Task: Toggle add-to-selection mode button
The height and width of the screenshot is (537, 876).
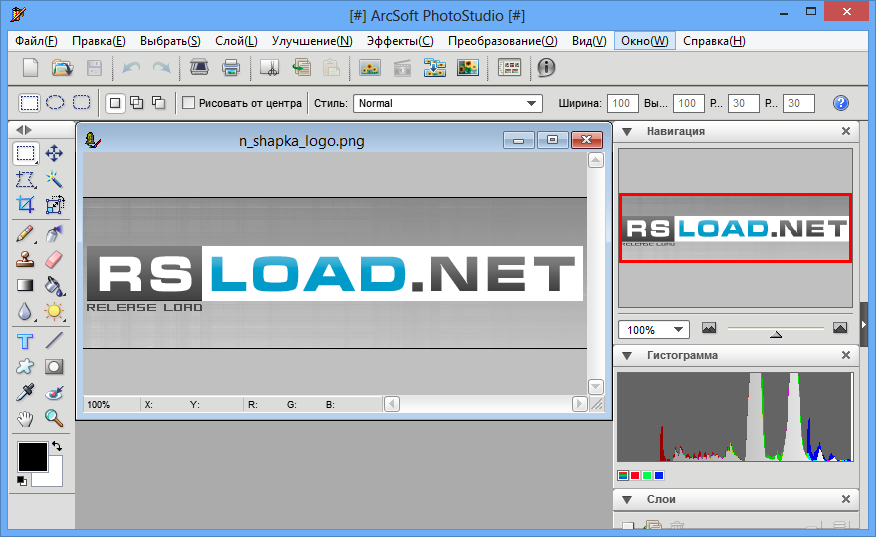Action: pos(136,103)
